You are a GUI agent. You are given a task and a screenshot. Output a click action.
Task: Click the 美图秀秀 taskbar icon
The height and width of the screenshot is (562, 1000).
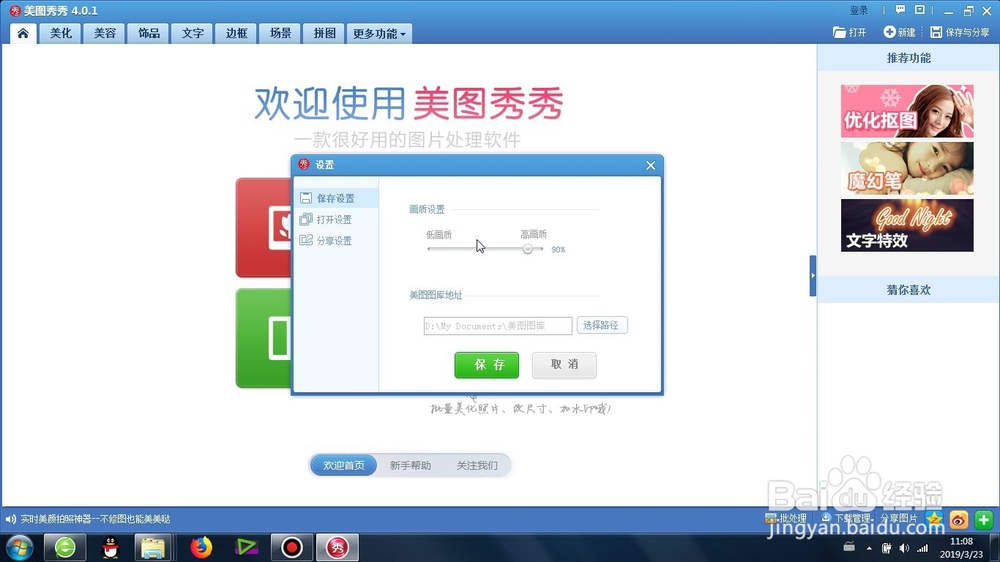point(337,547)
